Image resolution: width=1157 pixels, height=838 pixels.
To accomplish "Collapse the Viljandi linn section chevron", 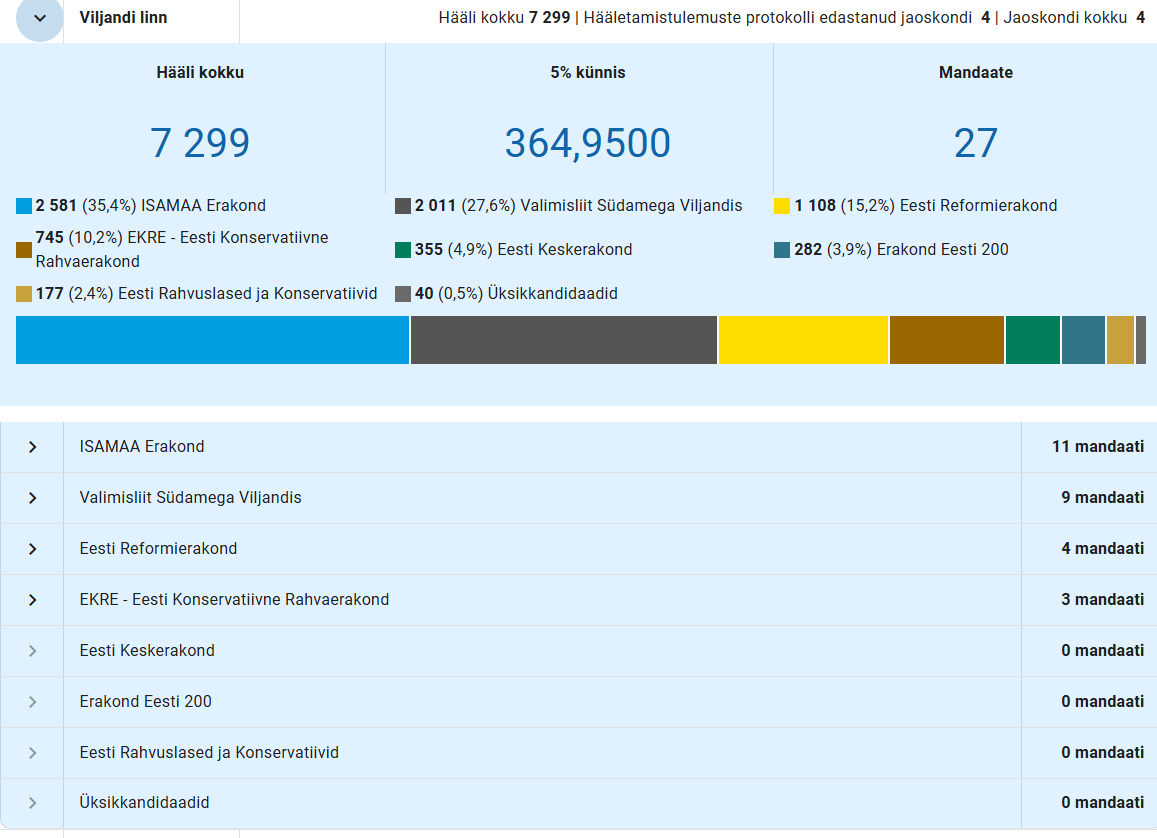I will pos(40,18).
